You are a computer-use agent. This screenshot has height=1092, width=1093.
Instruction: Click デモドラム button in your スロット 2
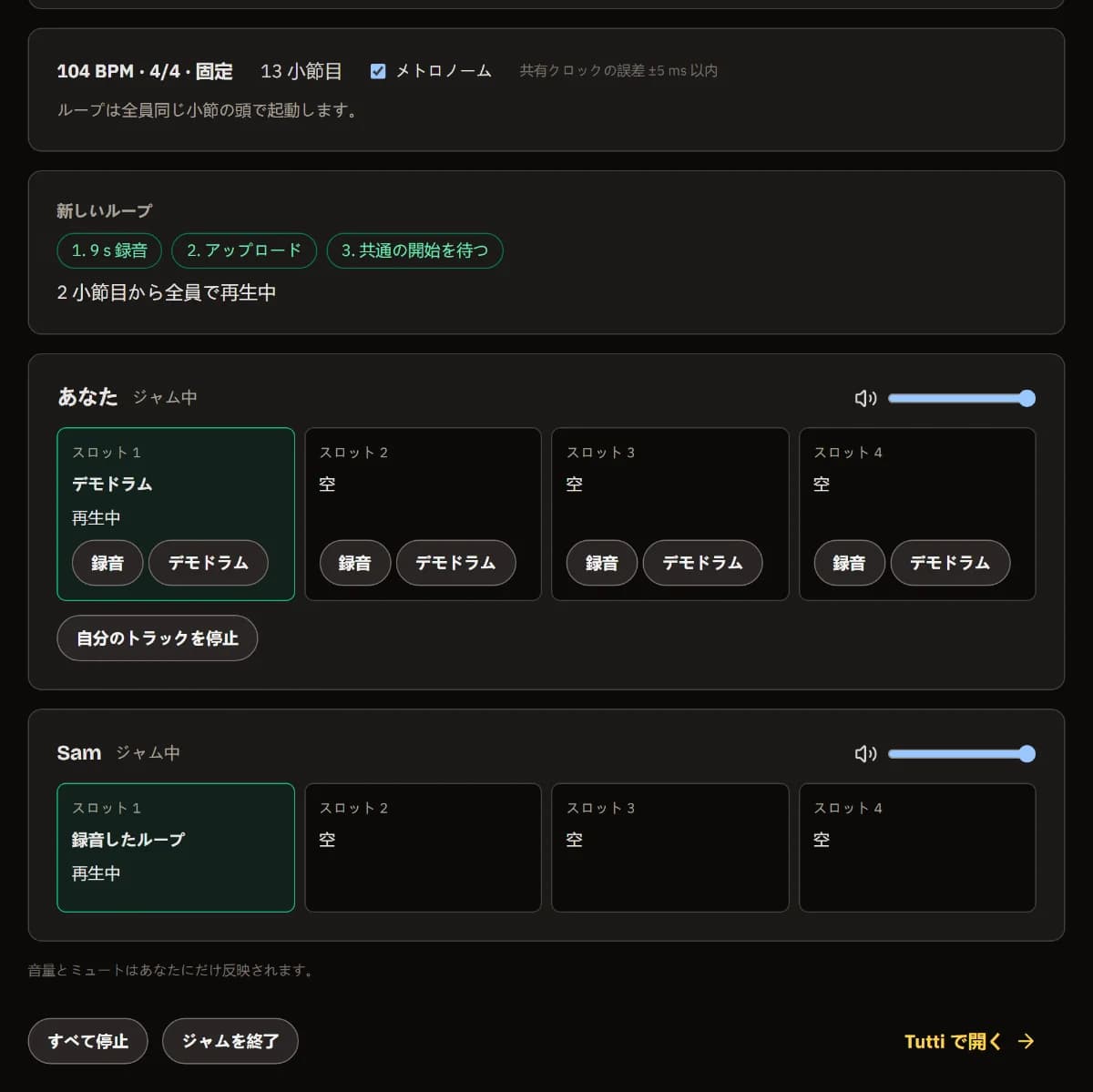click(456, 563)
